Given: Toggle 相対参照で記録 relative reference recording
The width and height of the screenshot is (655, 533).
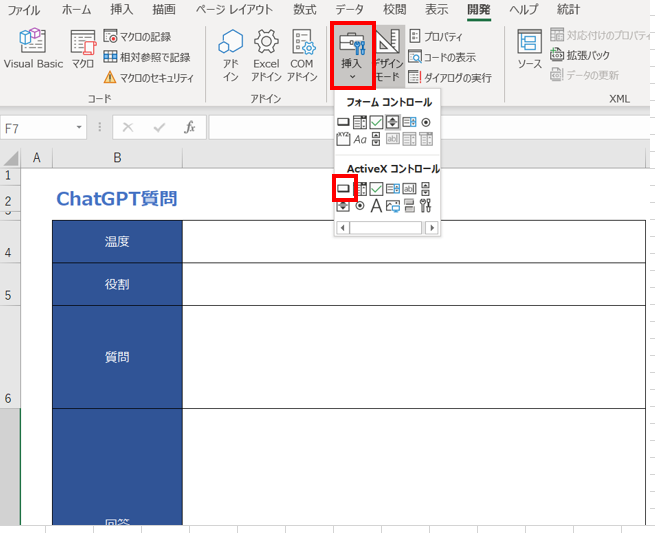Looking at the screenshot, I should click(147, 57).
